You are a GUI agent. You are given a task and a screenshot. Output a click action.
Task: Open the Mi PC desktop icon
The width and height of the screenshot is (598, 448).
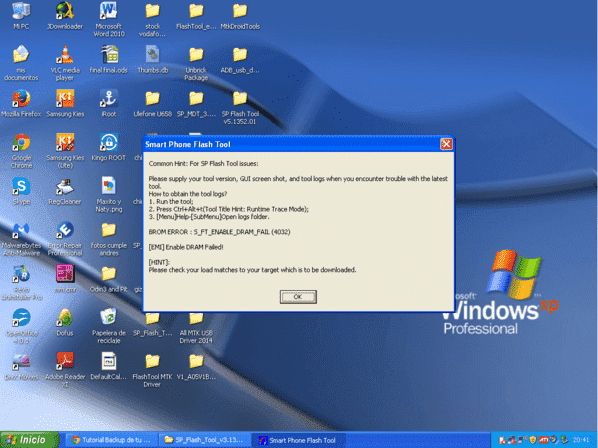point(21,16)
